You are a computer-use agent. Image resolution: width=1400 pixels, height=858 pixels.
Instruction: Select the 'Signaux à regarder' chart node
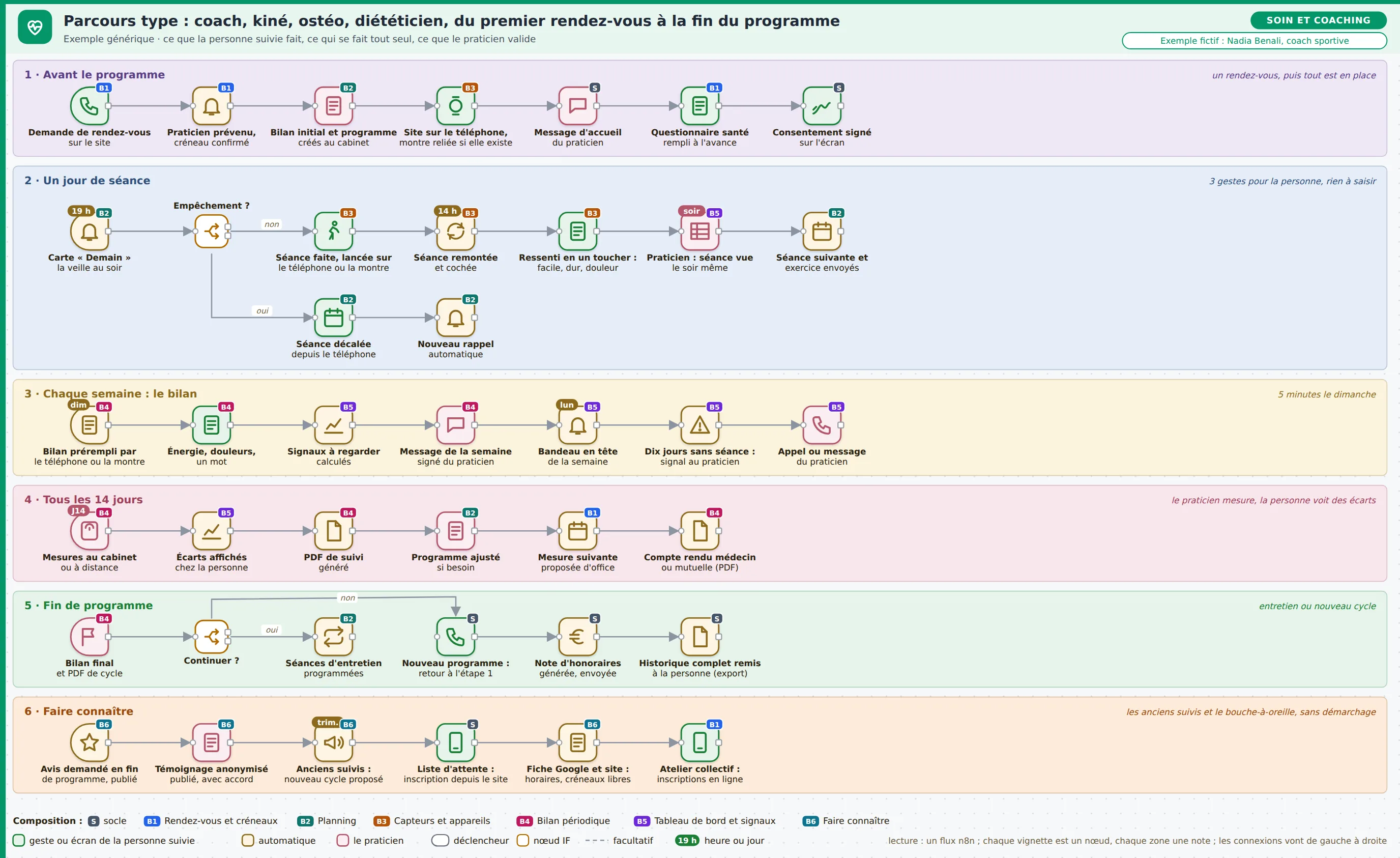click(334, 425)
